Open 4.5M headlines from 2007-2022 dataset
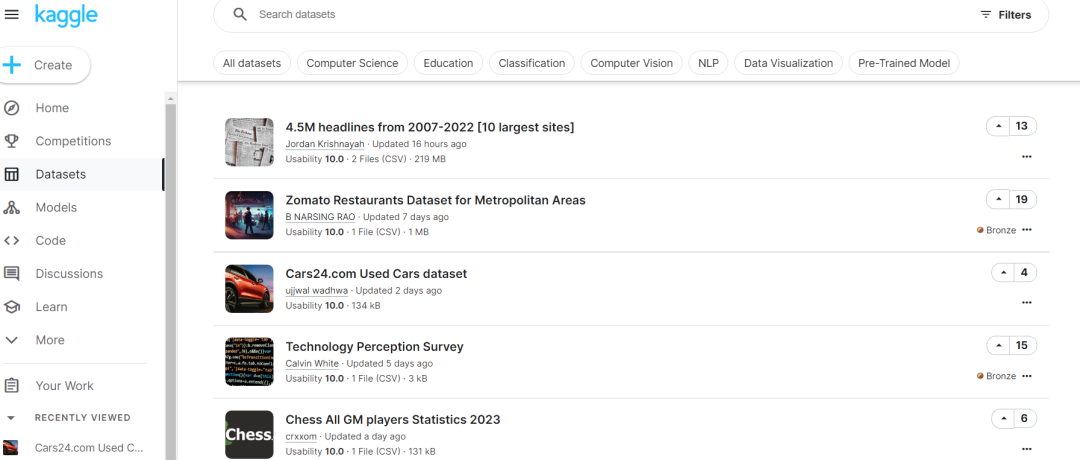 point(430,127)
